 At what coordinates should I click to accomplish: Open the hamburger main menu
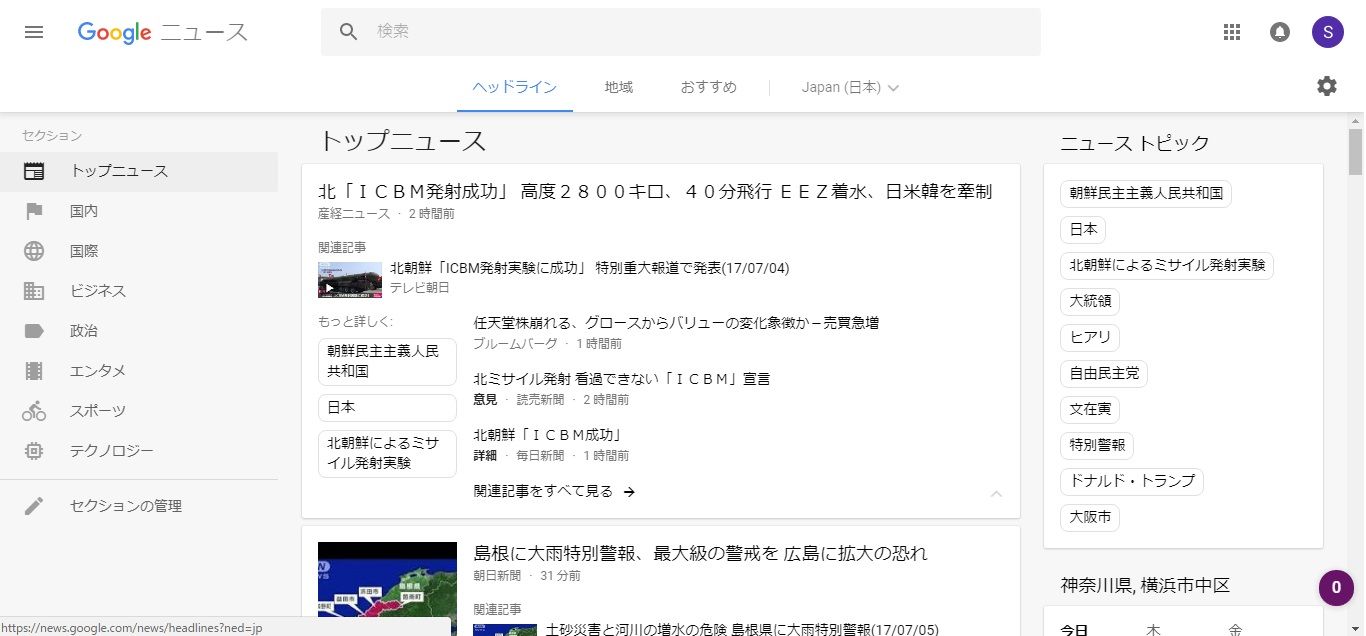[34, 32]
